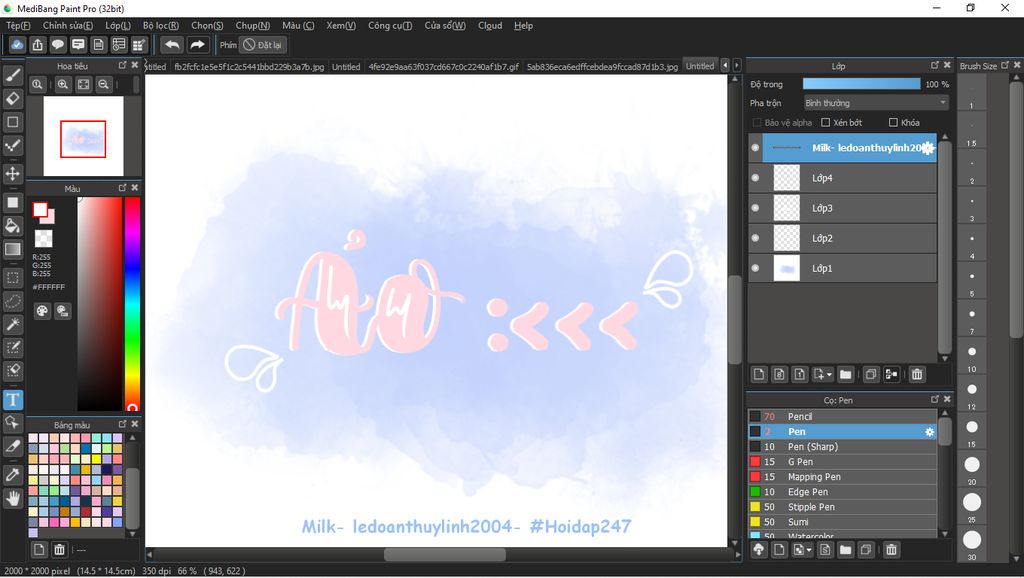Open the Chỉnh sửa(E) menu

click(x=68, y=25)
